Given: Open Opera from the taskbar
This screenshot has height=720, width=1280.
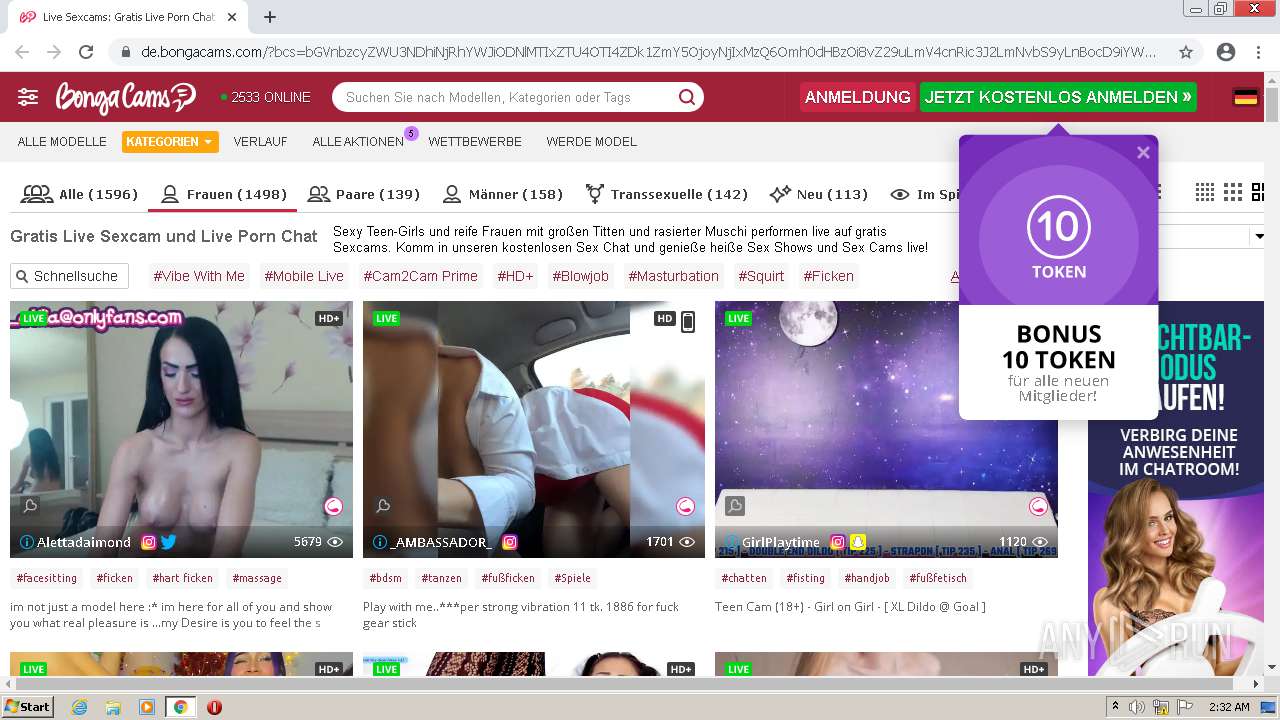Looking at the screenshot, I should tap(214, 707).
